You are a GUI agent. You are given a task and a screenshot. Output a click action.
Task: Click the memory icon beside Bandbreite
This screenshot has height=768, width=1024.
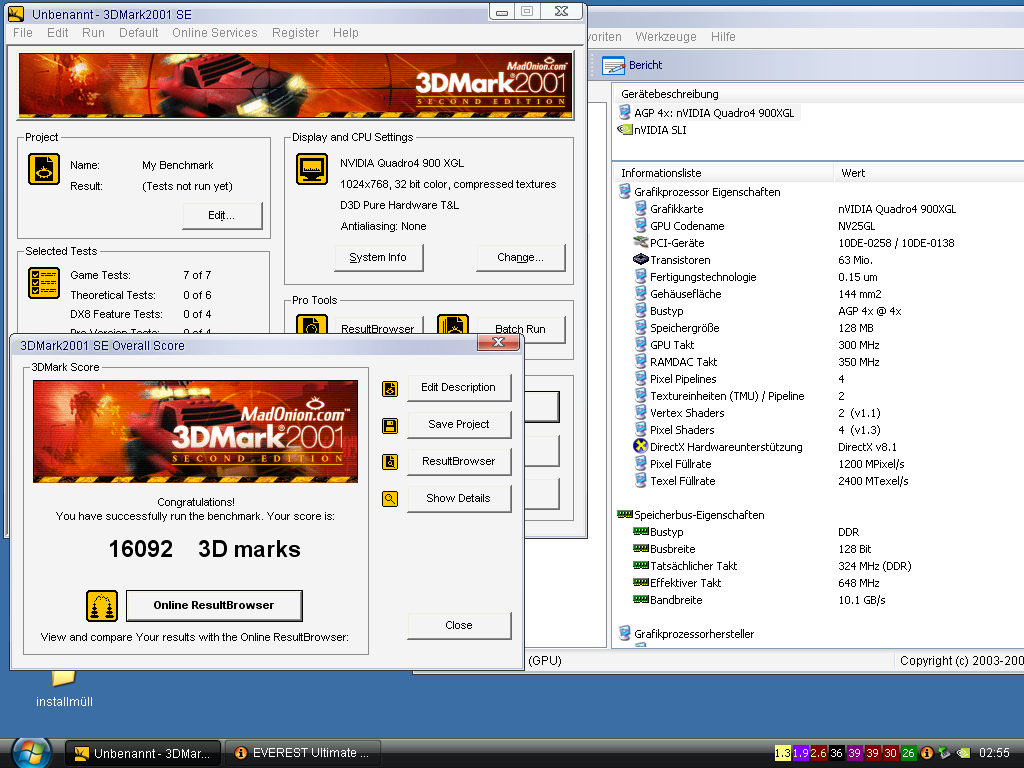(641, 599)
